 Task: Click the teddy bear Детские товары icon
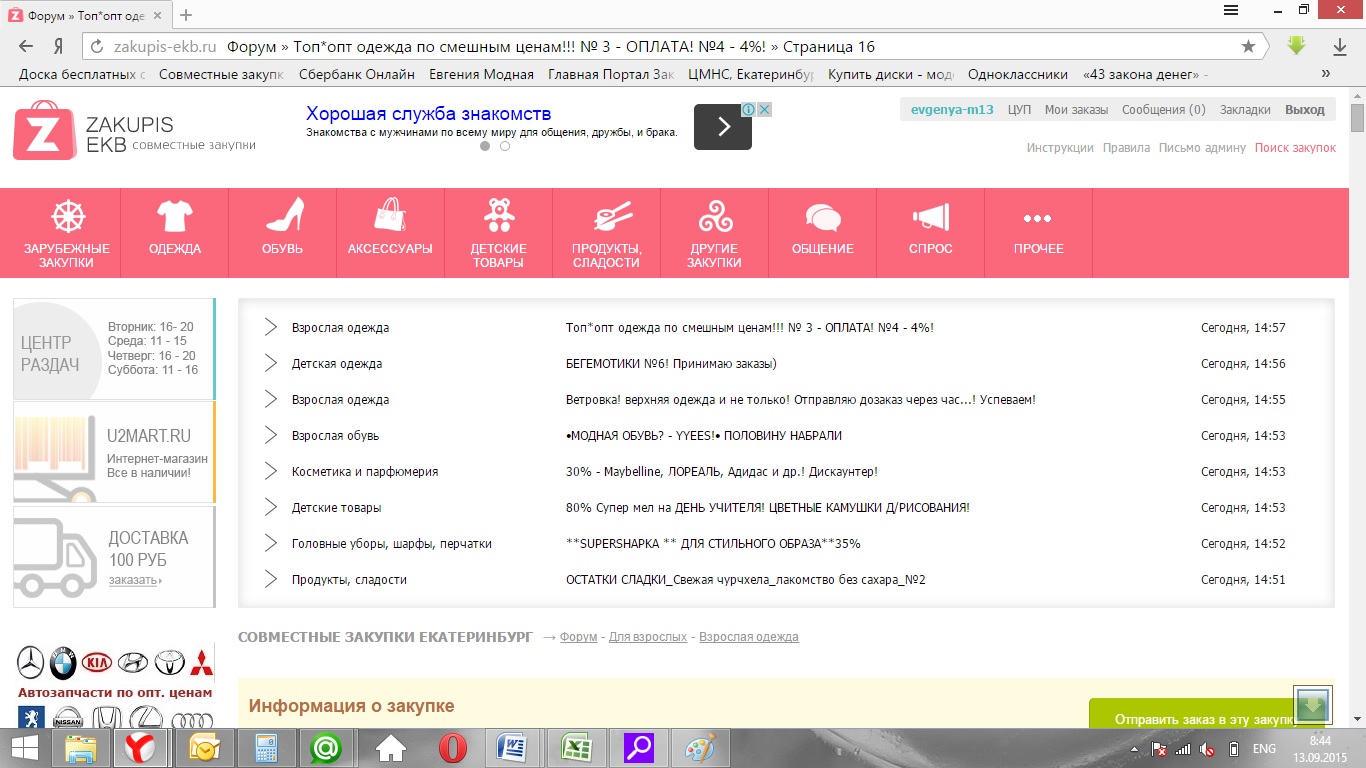pyautogui.click(x=498, y=216)
